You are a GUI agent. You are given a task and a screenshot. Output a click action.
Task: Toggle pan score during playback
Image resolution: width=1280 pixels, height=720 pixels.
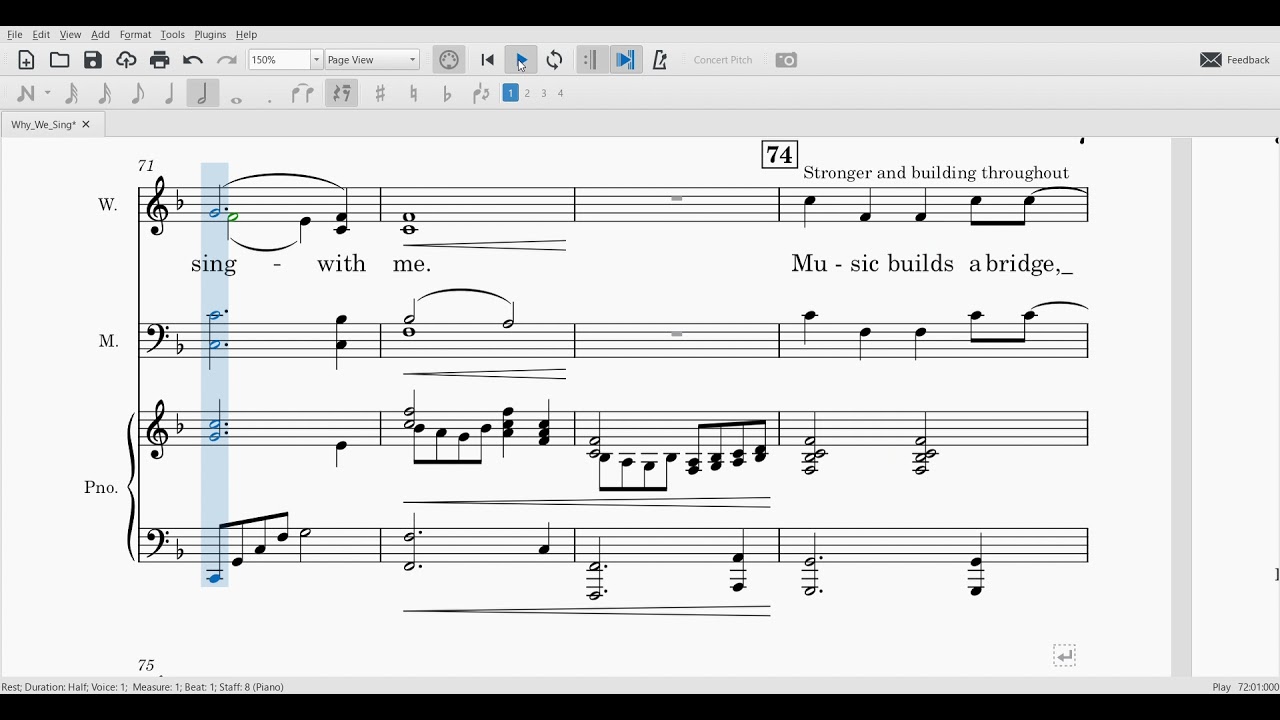625,60
